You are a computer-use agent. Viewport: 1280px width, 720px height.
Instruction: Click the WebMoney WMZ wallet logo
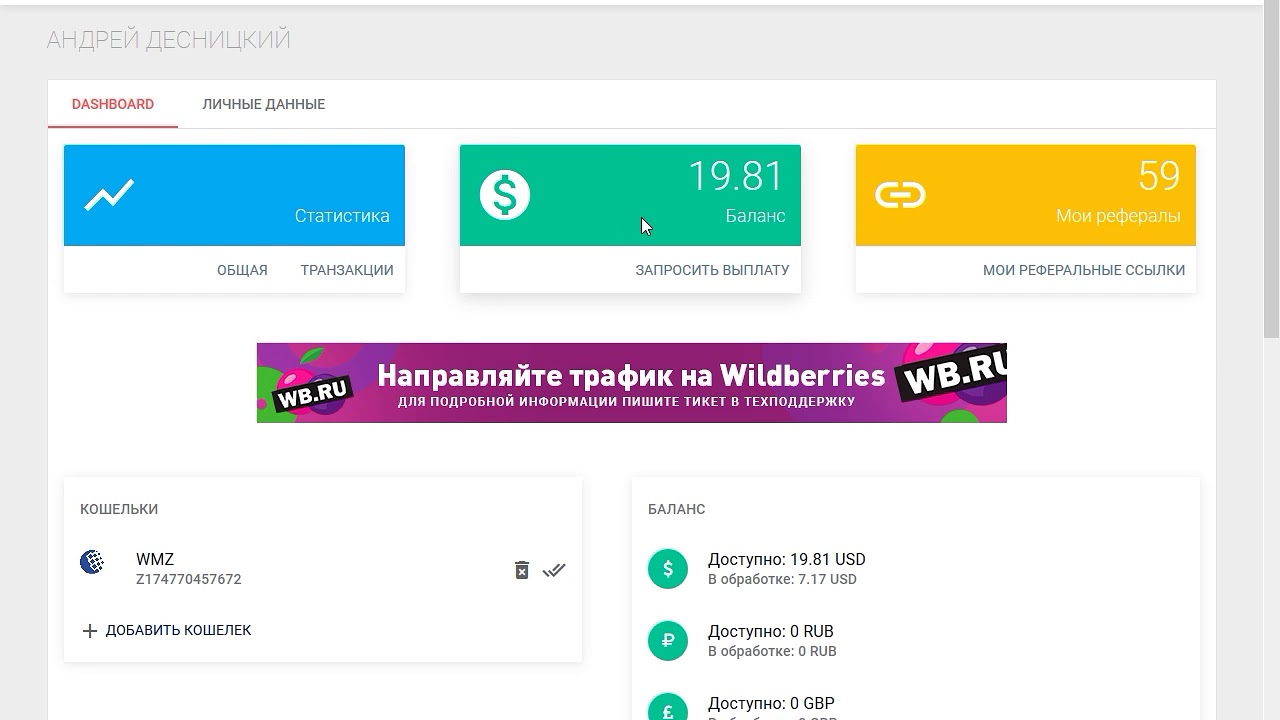tap(92, 562)
